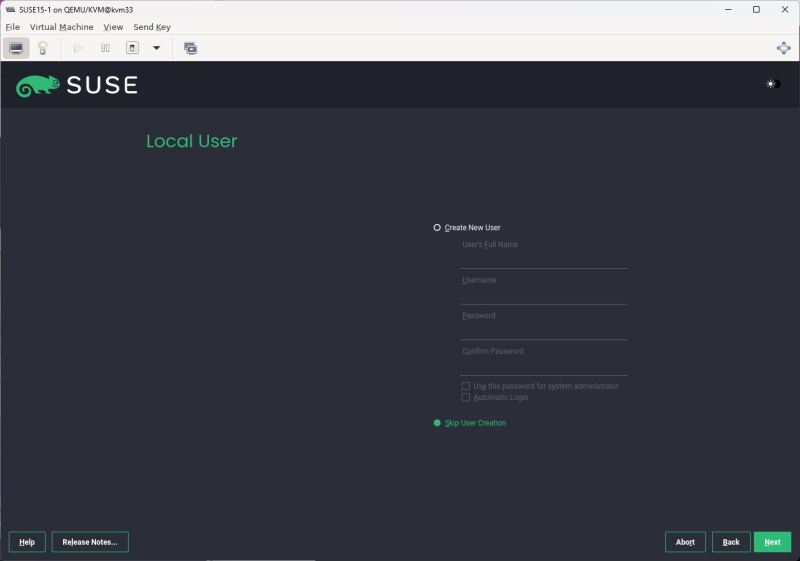
Task: Click the SUSE chameleon logo
Action: click(x=38, y=86)
